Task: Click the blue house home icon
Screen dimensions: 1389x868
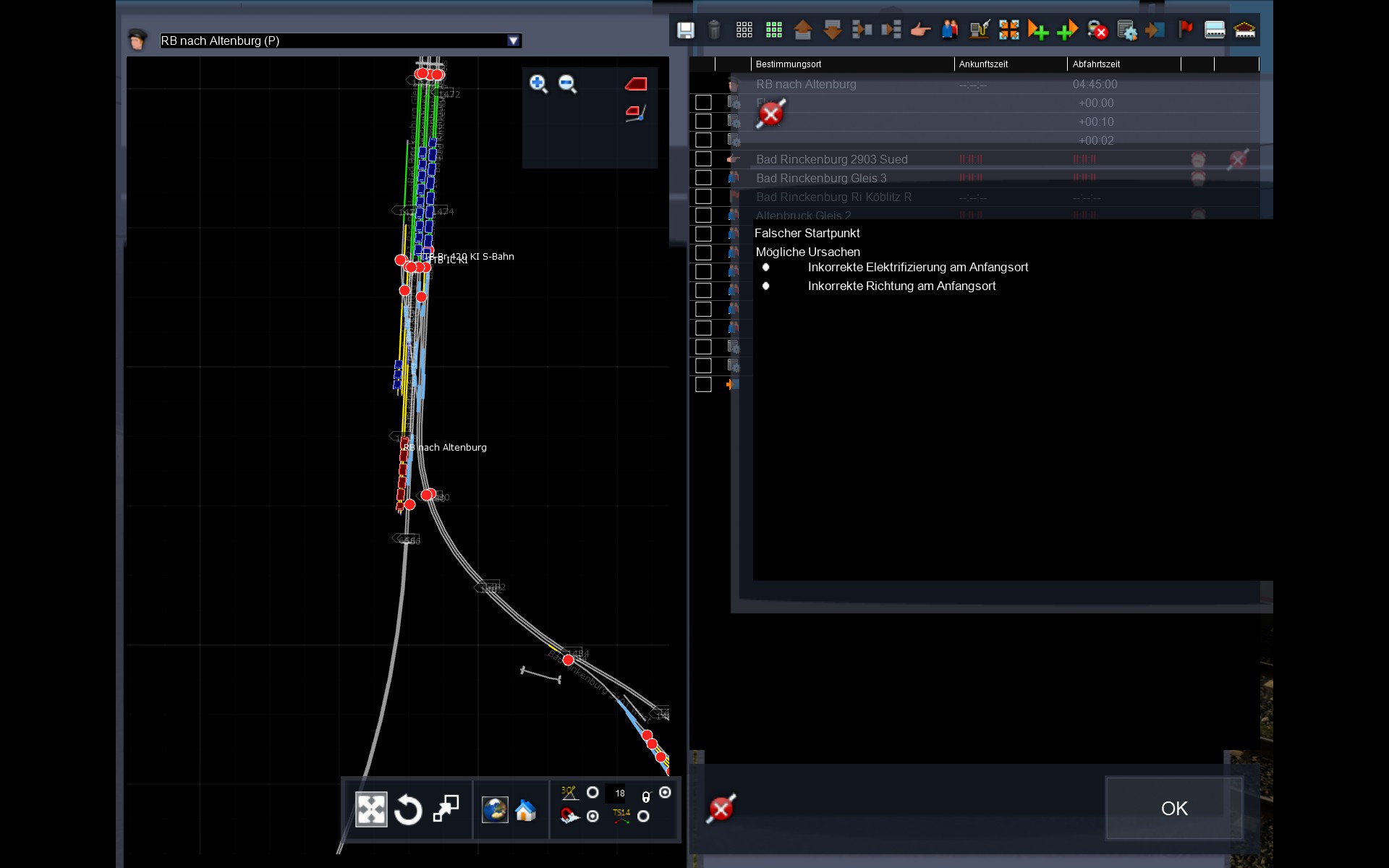Action: (526, 810)
